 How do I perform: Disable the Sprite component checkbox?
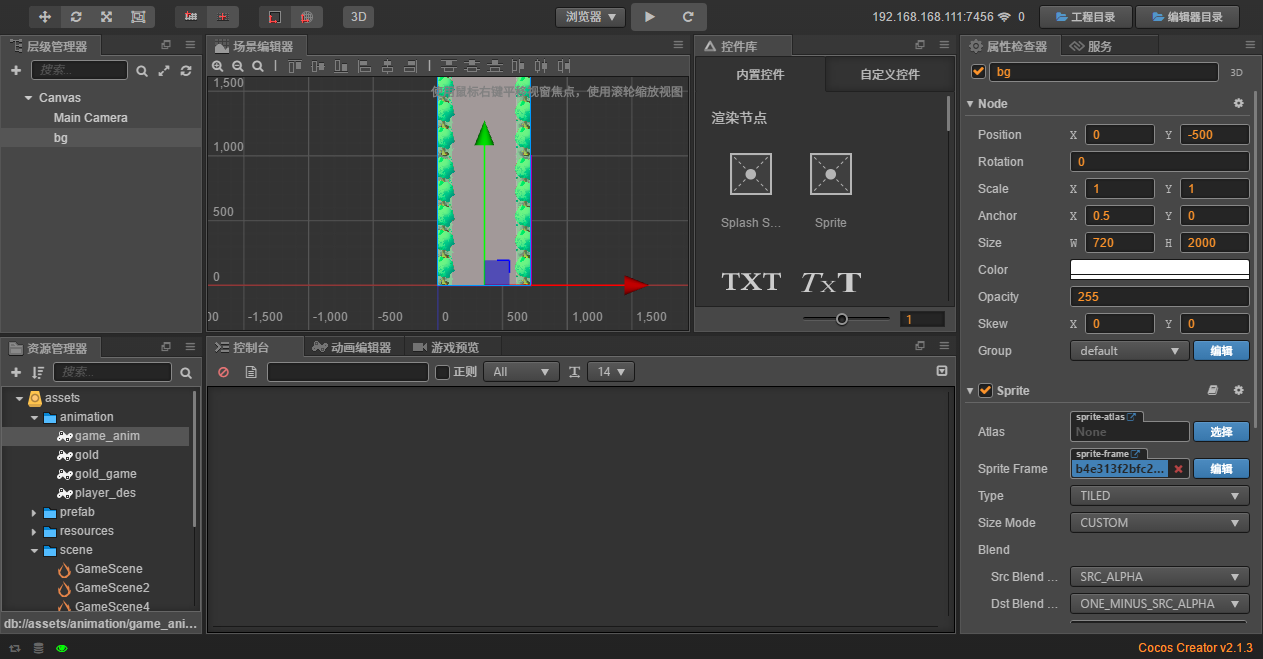[985, 391]
